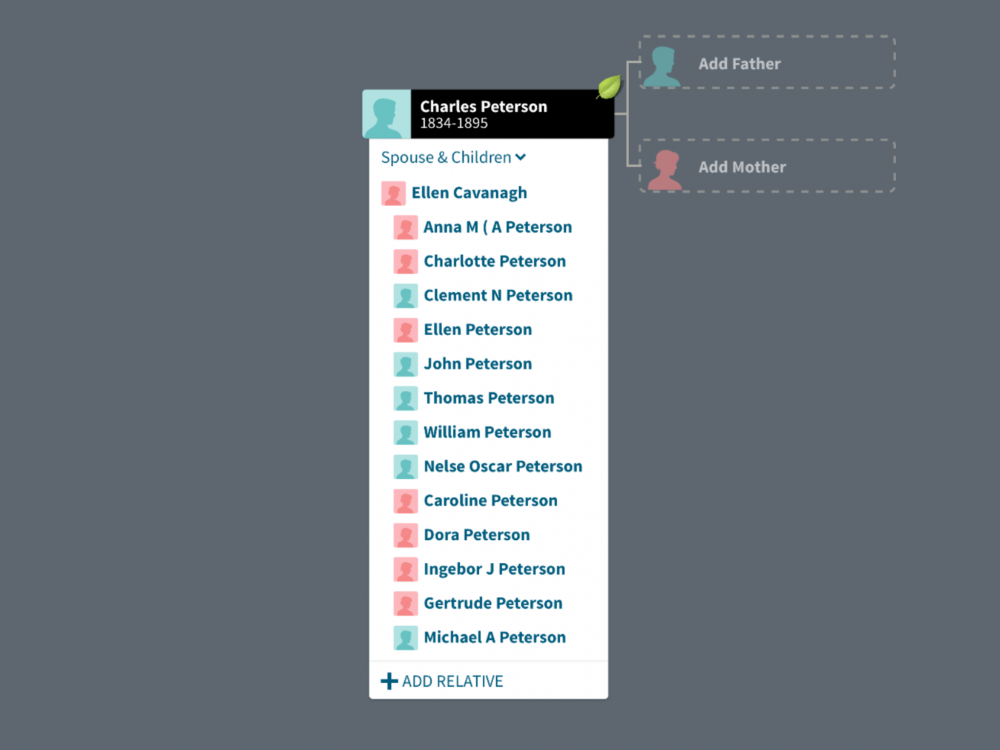The image size is (1000, 750).
Task: Click the Add Father placeholder box
Action: coord(766,63)
